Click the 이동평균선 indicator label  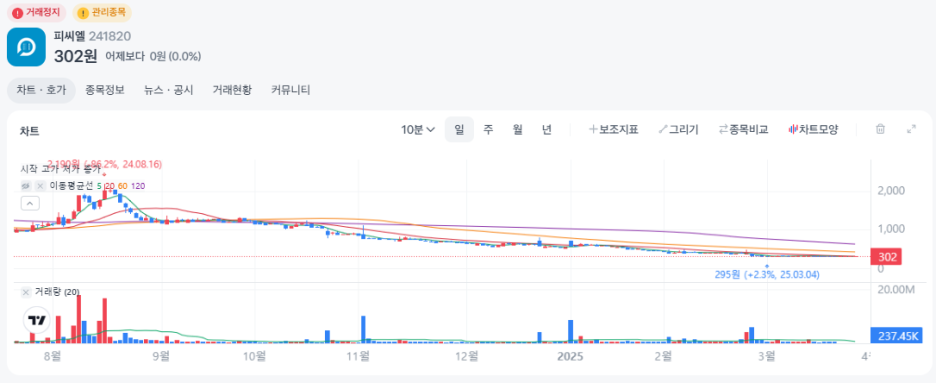[x=71, y=186]
